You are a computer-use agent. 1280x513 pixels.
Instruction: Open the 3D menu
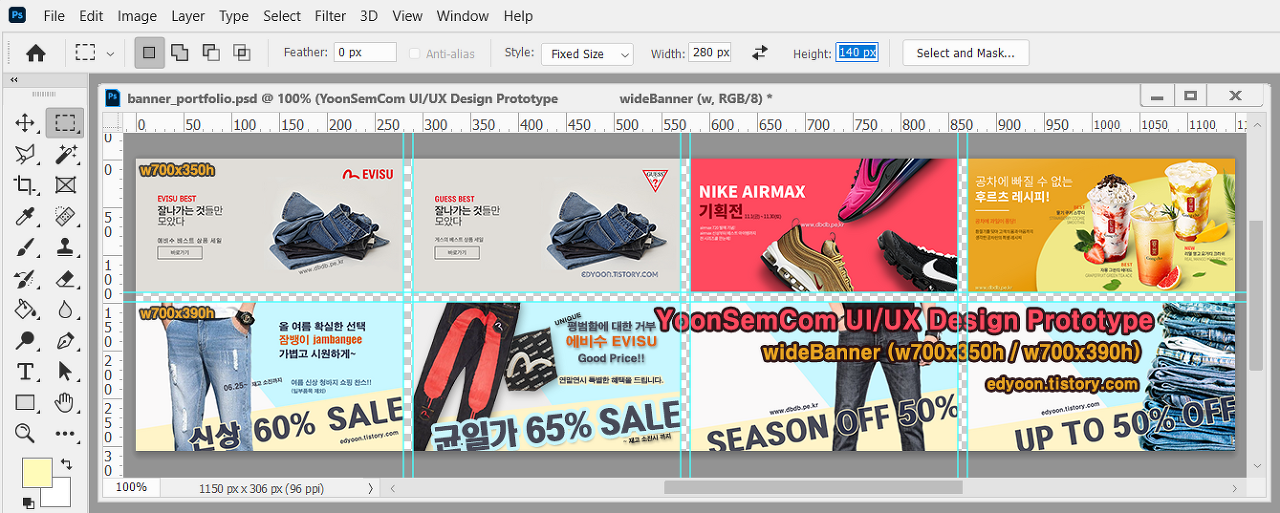click(x=369, y=16)
